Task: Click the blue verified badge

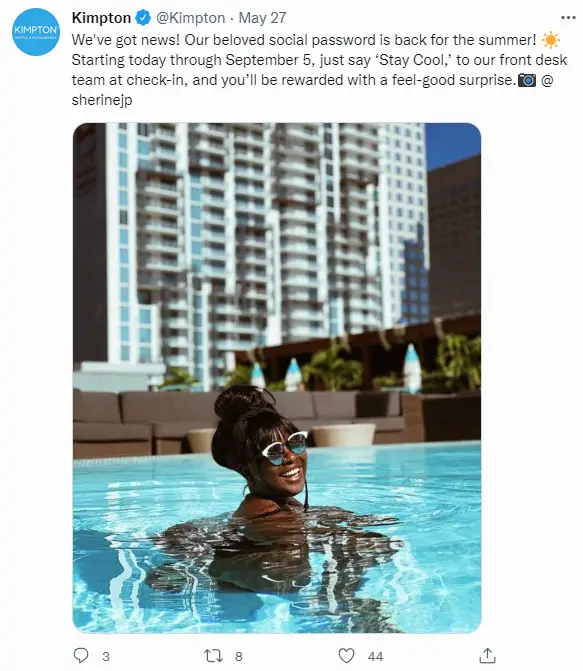Action: [143, 18]
